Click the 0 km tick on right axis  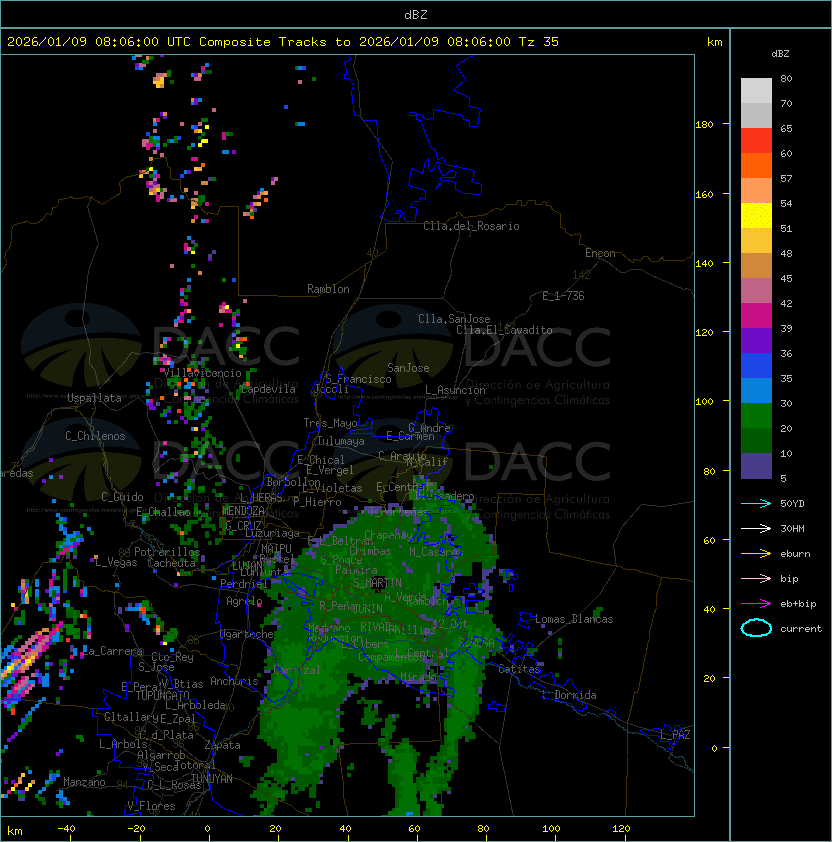coord(714,748)
